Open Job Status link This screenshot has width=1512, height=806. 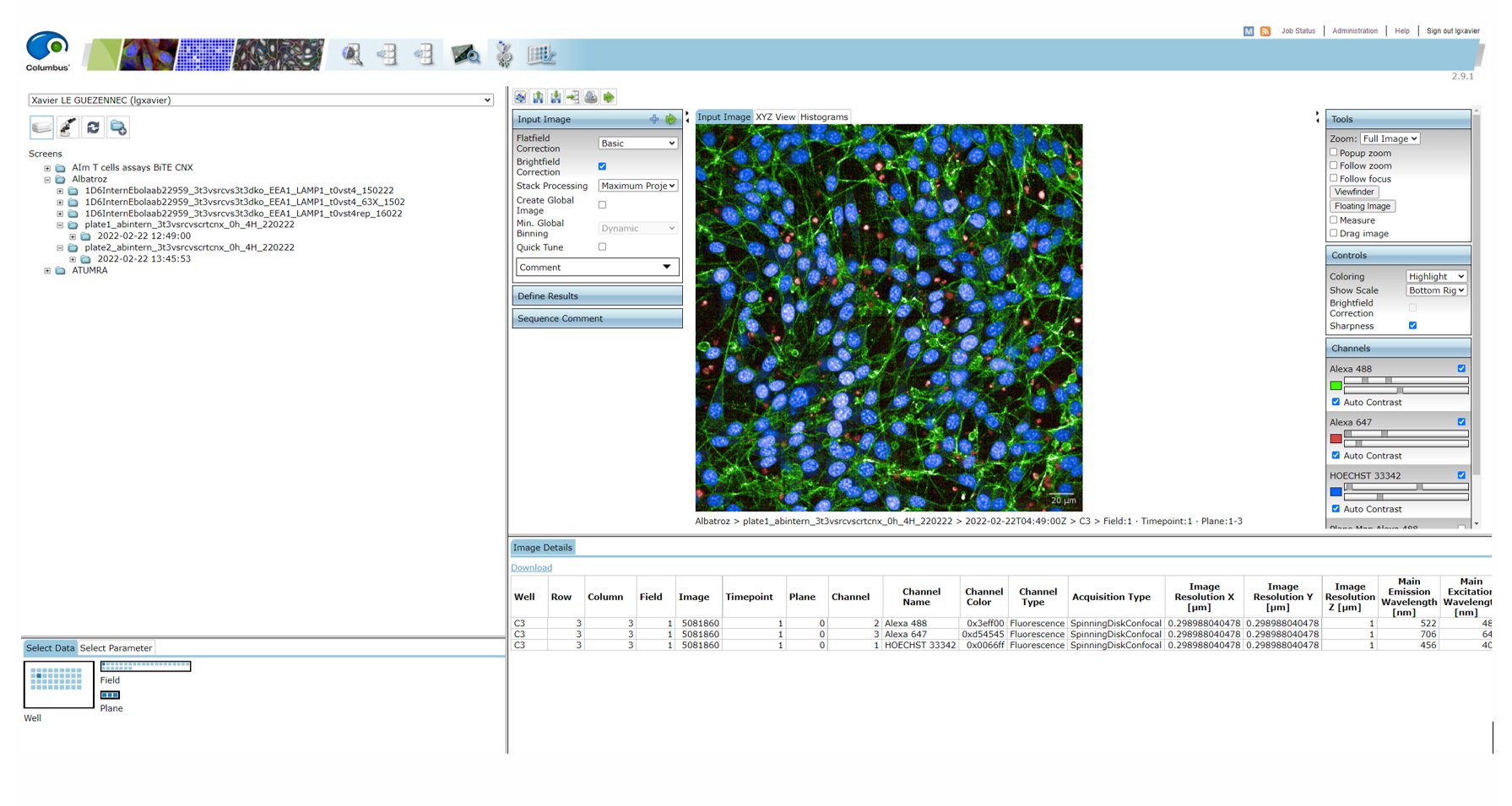click(1298, 31)
